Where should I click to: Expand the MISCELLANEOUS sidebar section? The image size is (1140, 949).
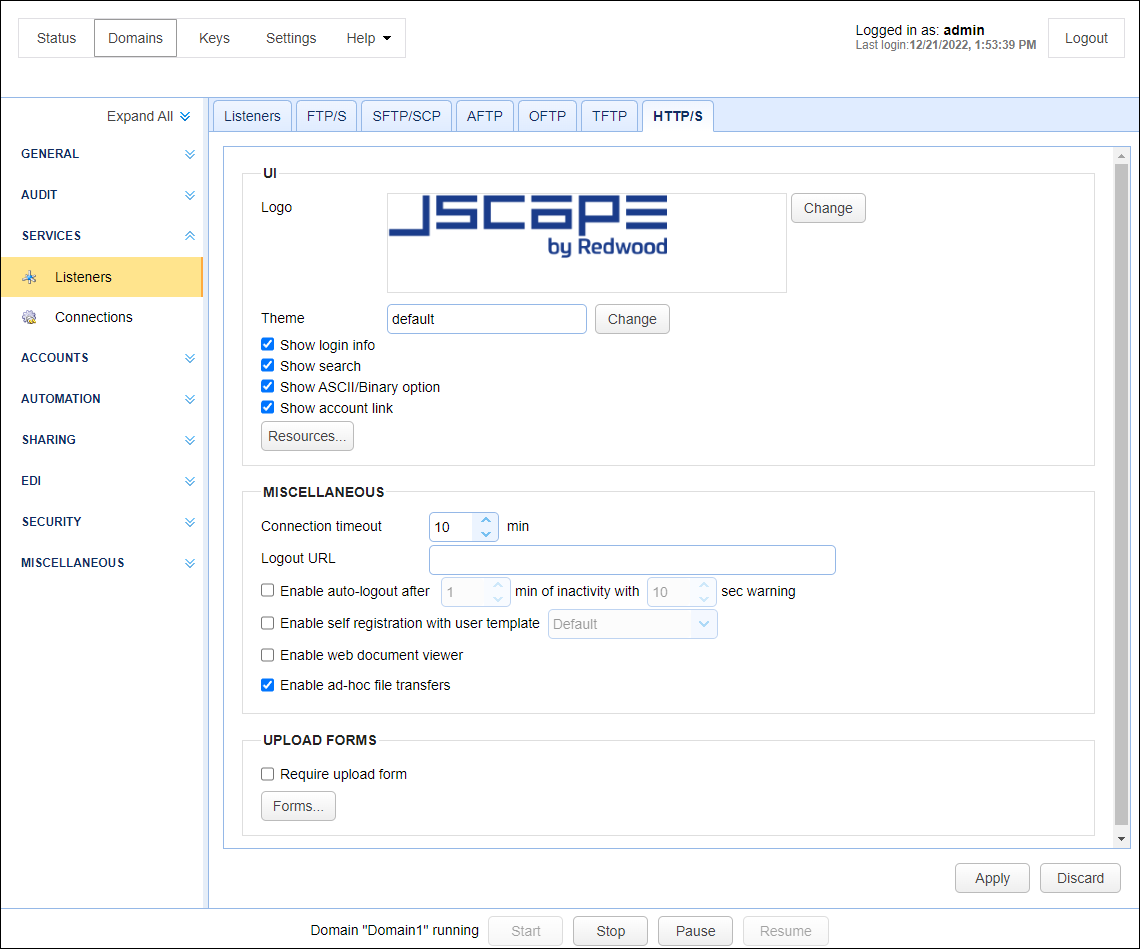(190, 563)
